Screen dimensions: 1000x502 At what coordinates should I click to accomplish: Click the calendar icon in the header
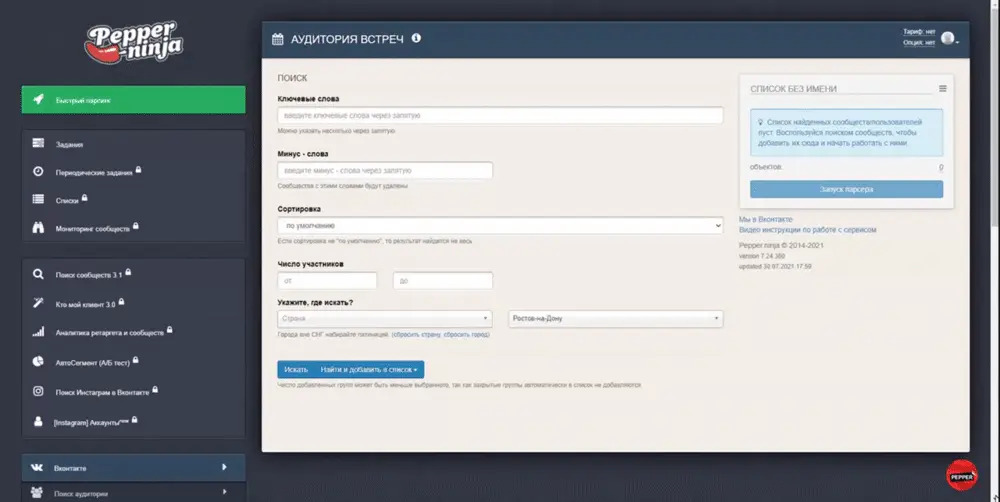click(277, 39)
